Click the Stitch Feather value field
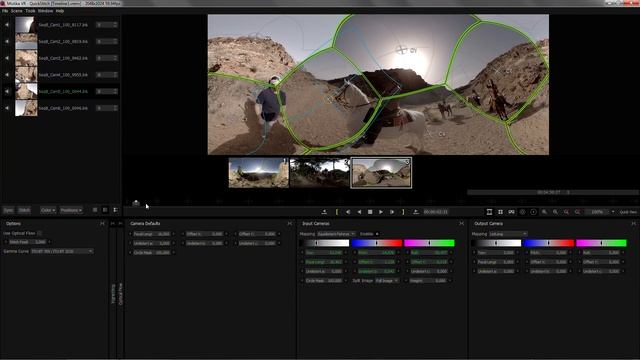 click(27, 242)
